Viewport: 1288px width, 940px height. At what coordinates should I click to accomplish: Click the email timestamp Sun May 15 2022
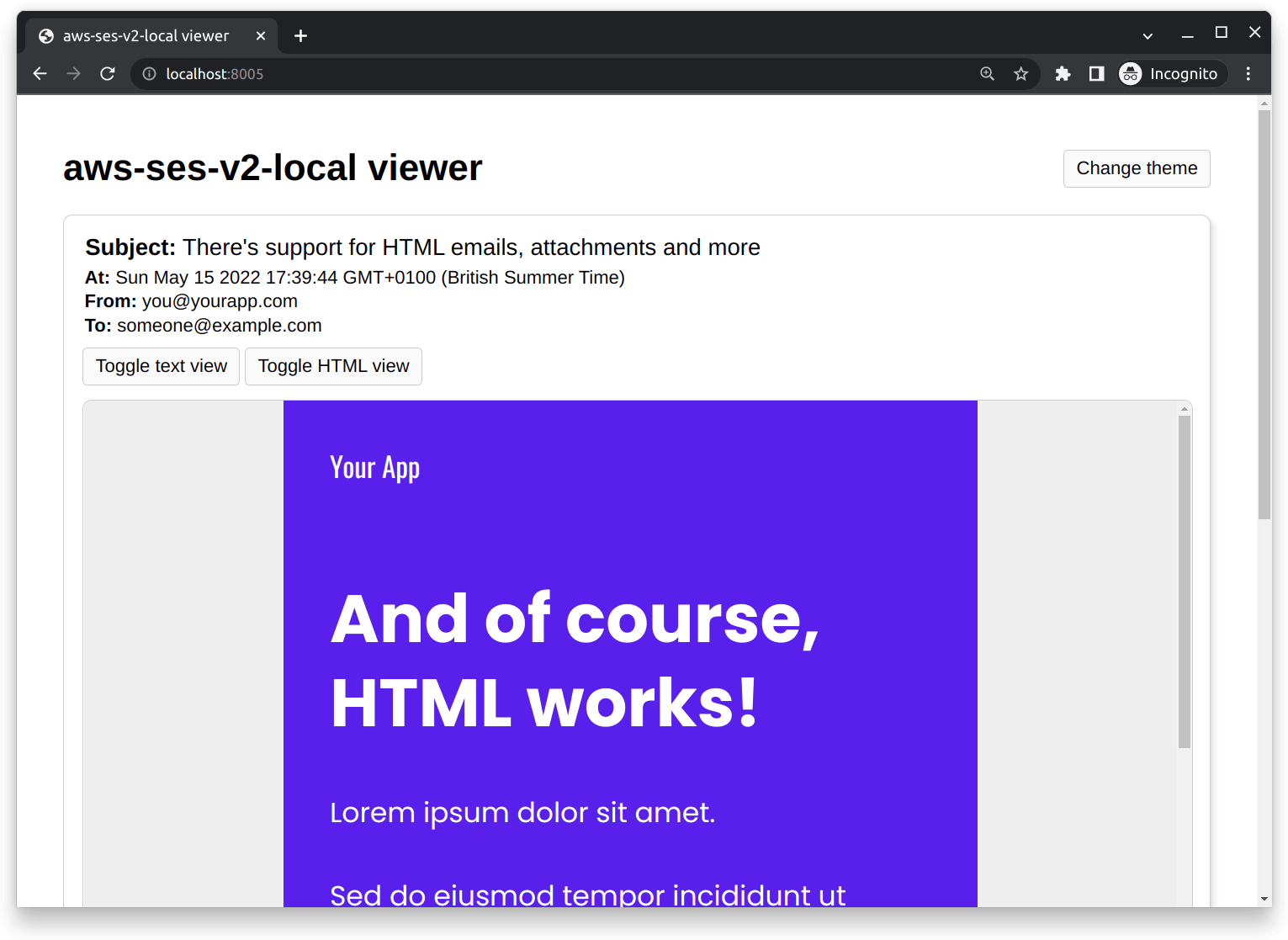370,278
